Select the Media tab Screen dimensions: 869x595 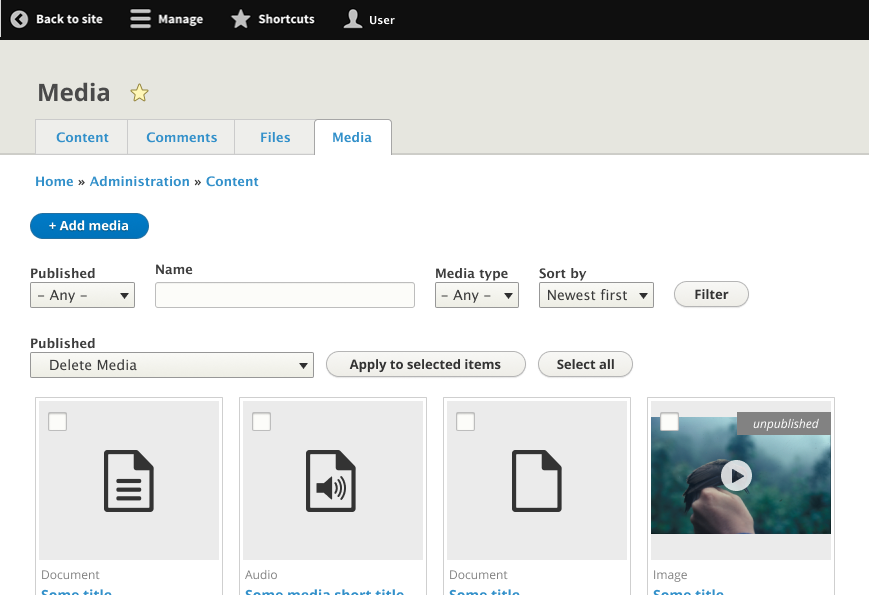tap(352, 137)
